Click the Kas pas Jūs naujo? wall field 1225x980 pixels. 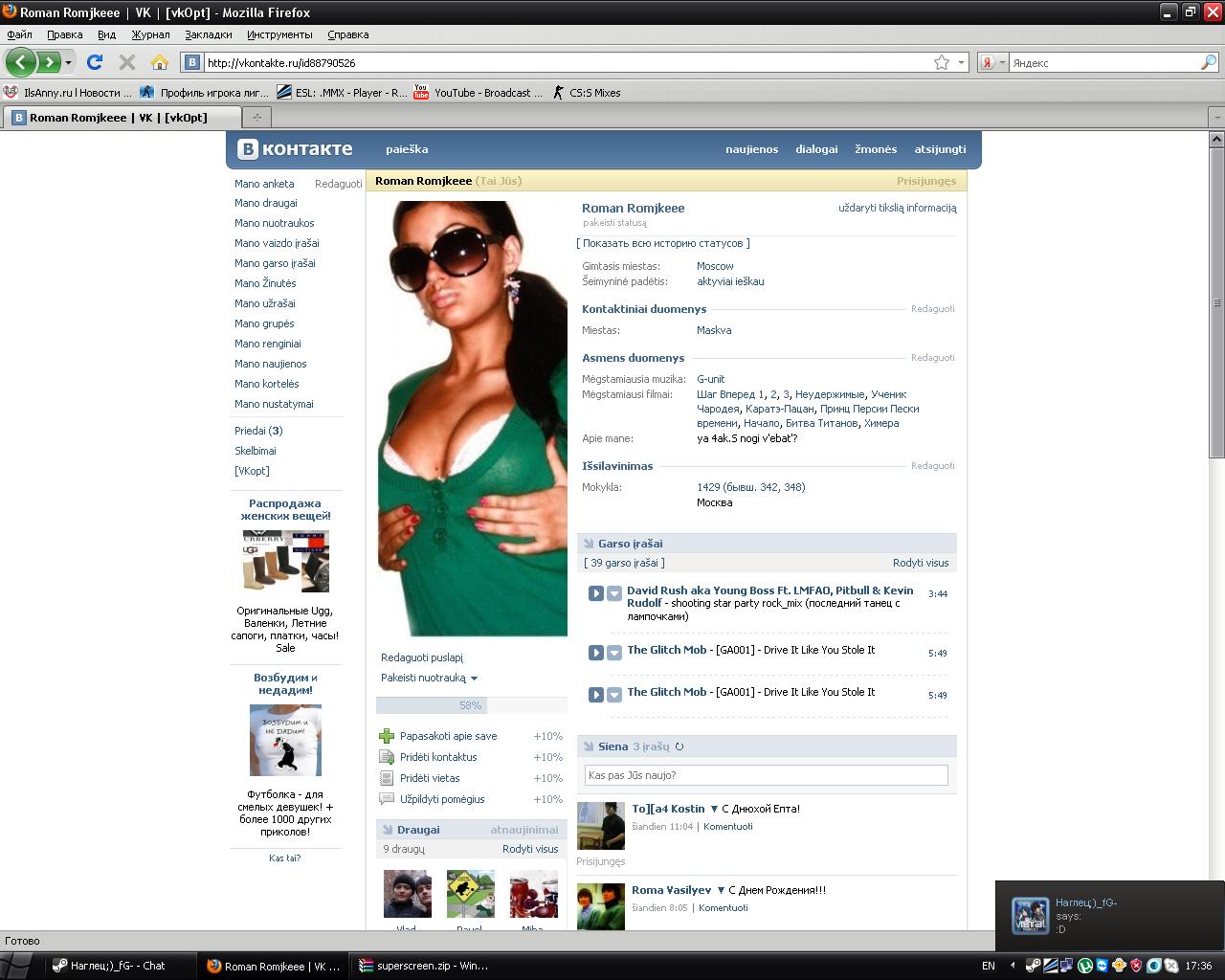coord(766,775)
